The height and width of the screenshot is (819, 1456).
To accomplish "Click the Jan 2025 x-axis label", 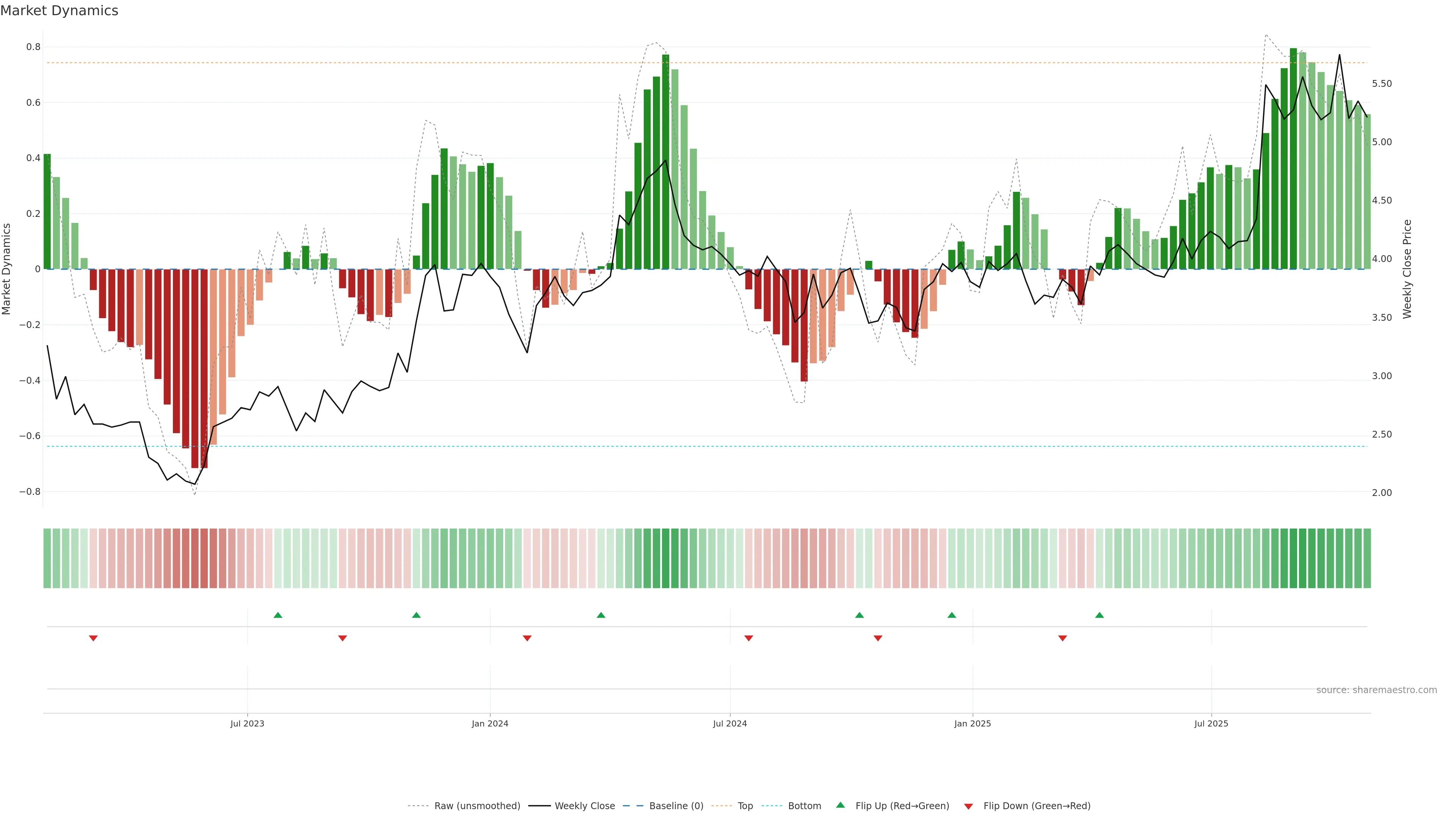I will (x=972, y=723).
